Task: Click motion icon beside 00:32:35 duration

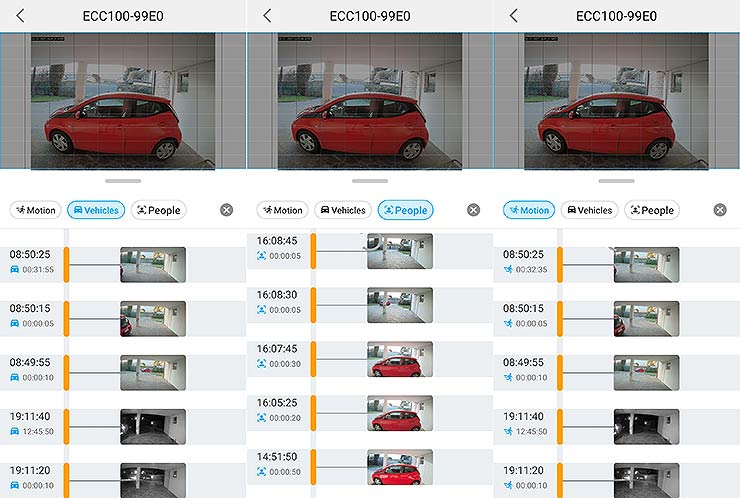Action: click(508, 269)
